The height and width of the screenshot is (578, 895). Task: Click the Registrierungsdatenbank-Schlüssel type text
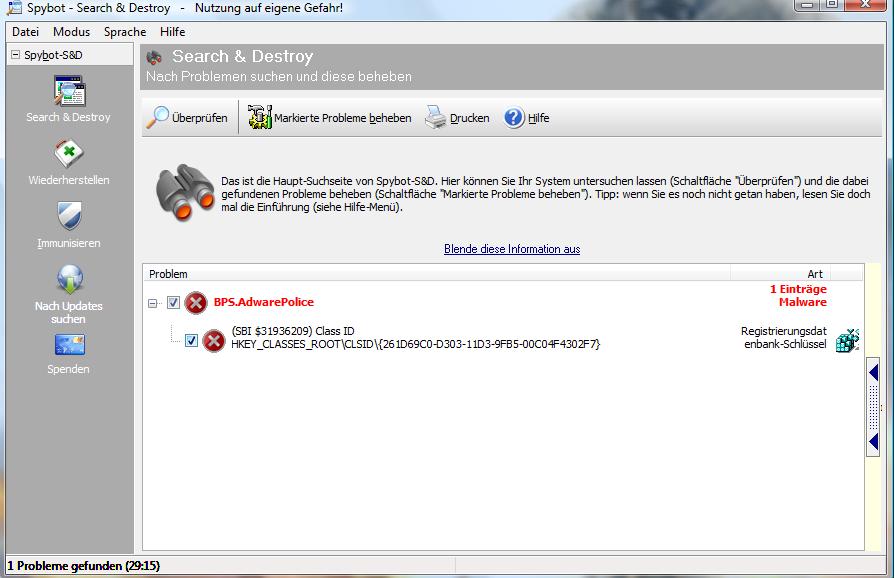(784, 337)
